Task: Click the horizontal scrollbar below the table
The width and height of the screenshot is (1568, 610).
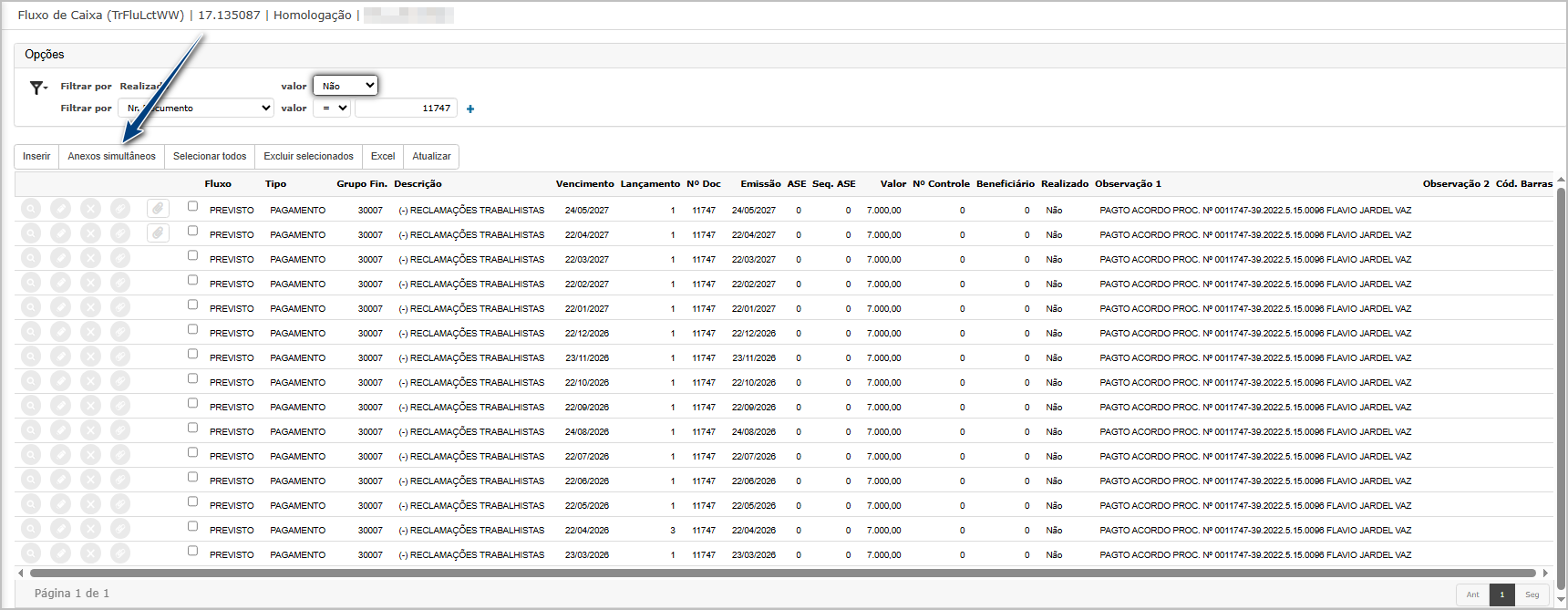Action: tap(782, 574)
